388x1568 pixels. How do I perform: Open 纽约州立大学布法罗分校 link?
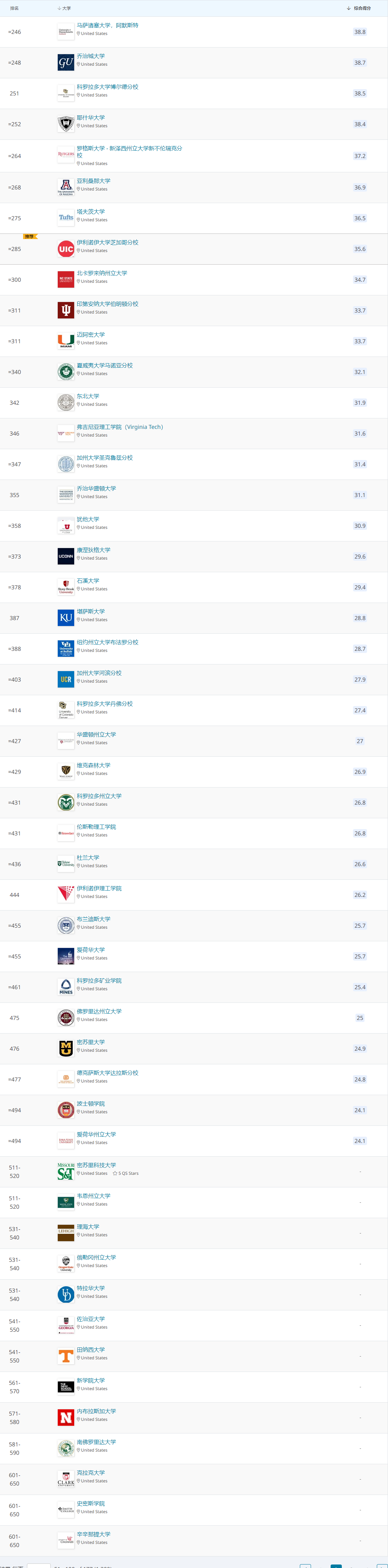coord(107,642)
